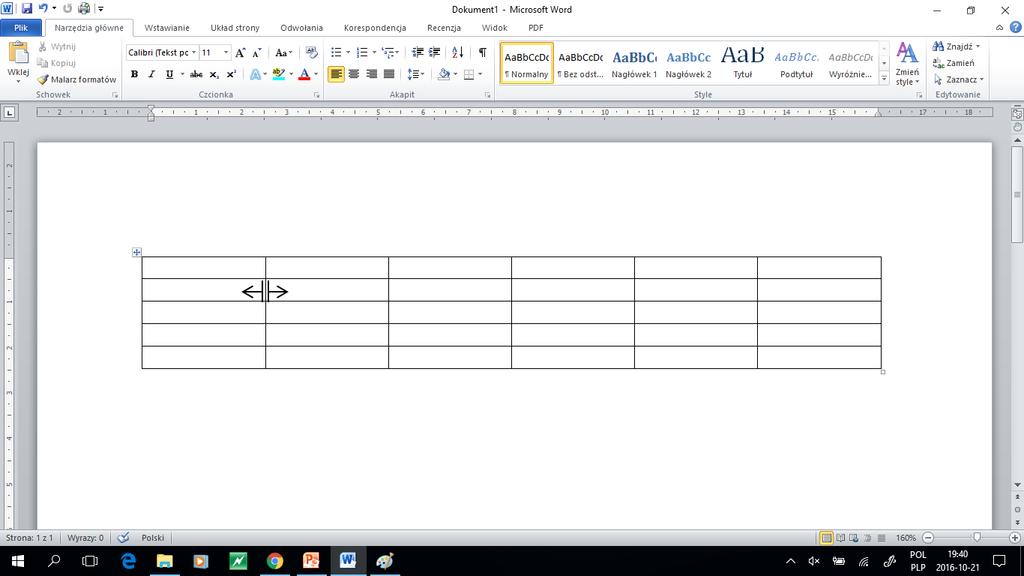Viewport: 1024px width, 576px height.
Task: Sort text with the A-Z icon
Action: click(x=458, y=52)
